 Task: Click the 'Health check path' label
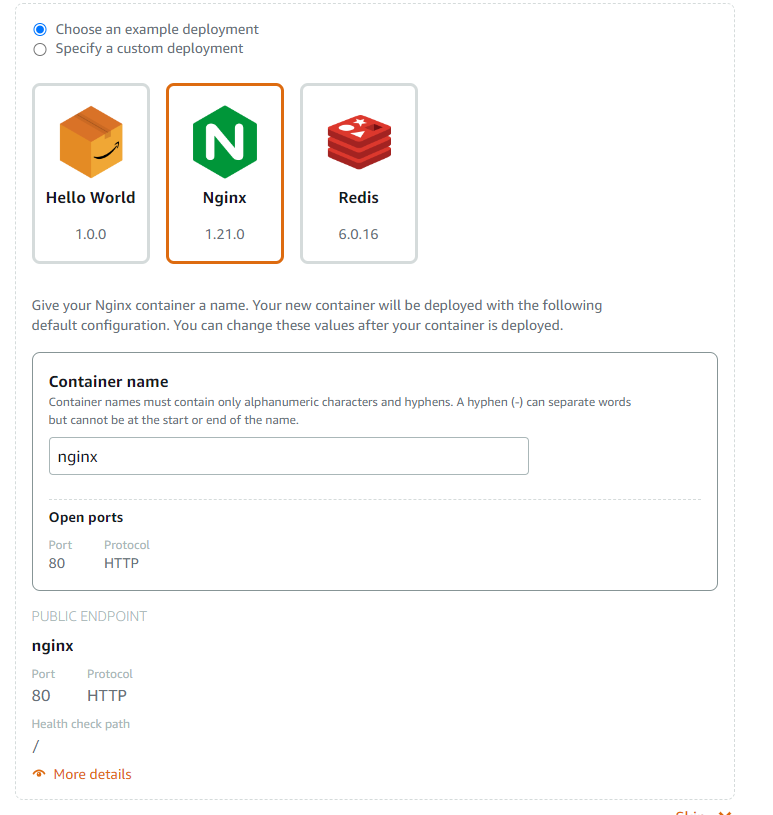coord(81,724)
